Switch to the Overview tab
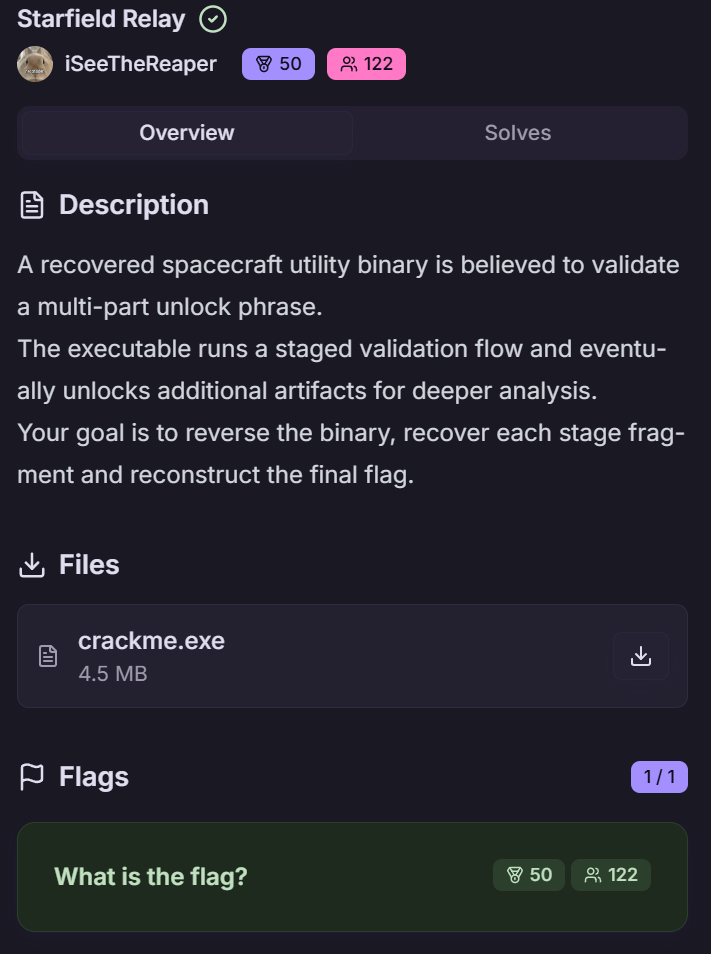711x954 pixels. point(187,133)
